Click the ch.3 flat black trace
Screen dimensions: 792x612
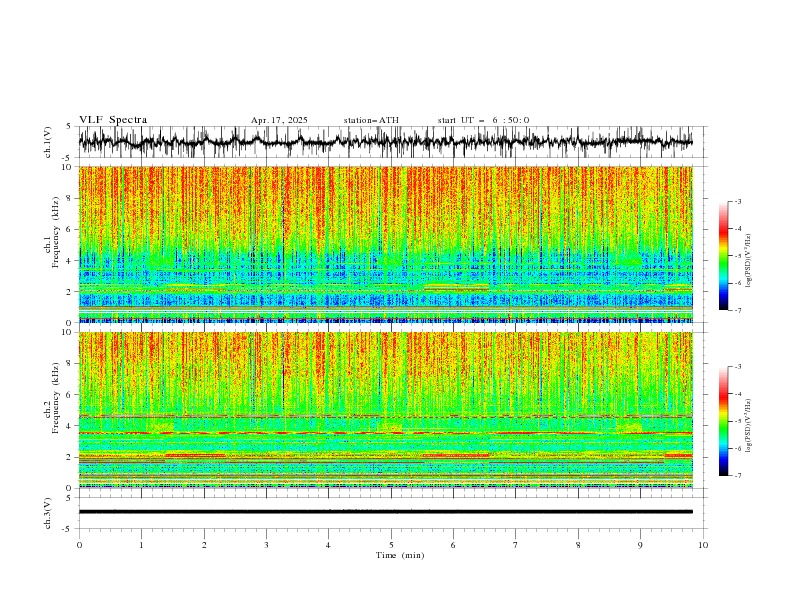pyautogui.click(x=385, y=512)
